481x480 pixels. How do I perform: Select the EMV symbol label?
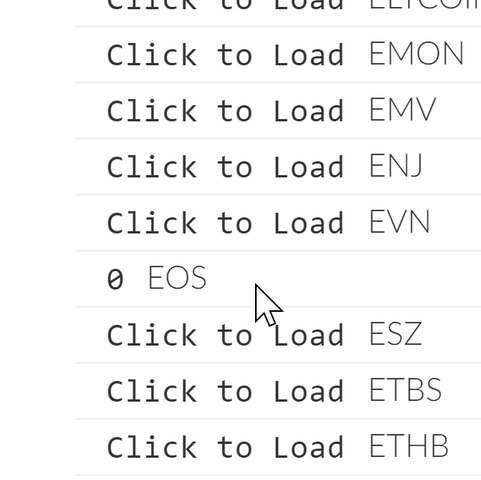pos(403,110)
